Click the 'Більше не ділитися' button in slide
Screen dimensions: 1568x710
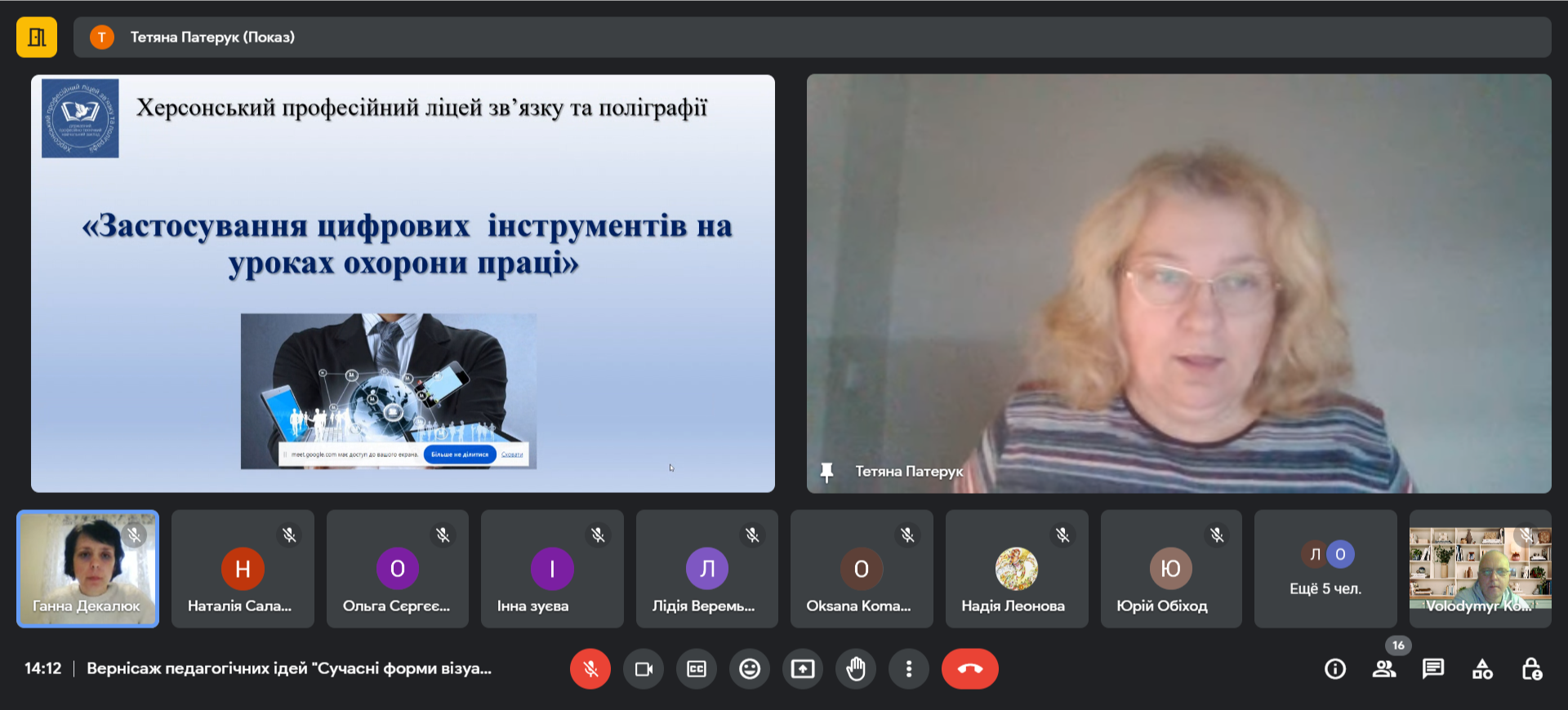tap(460, 455)
